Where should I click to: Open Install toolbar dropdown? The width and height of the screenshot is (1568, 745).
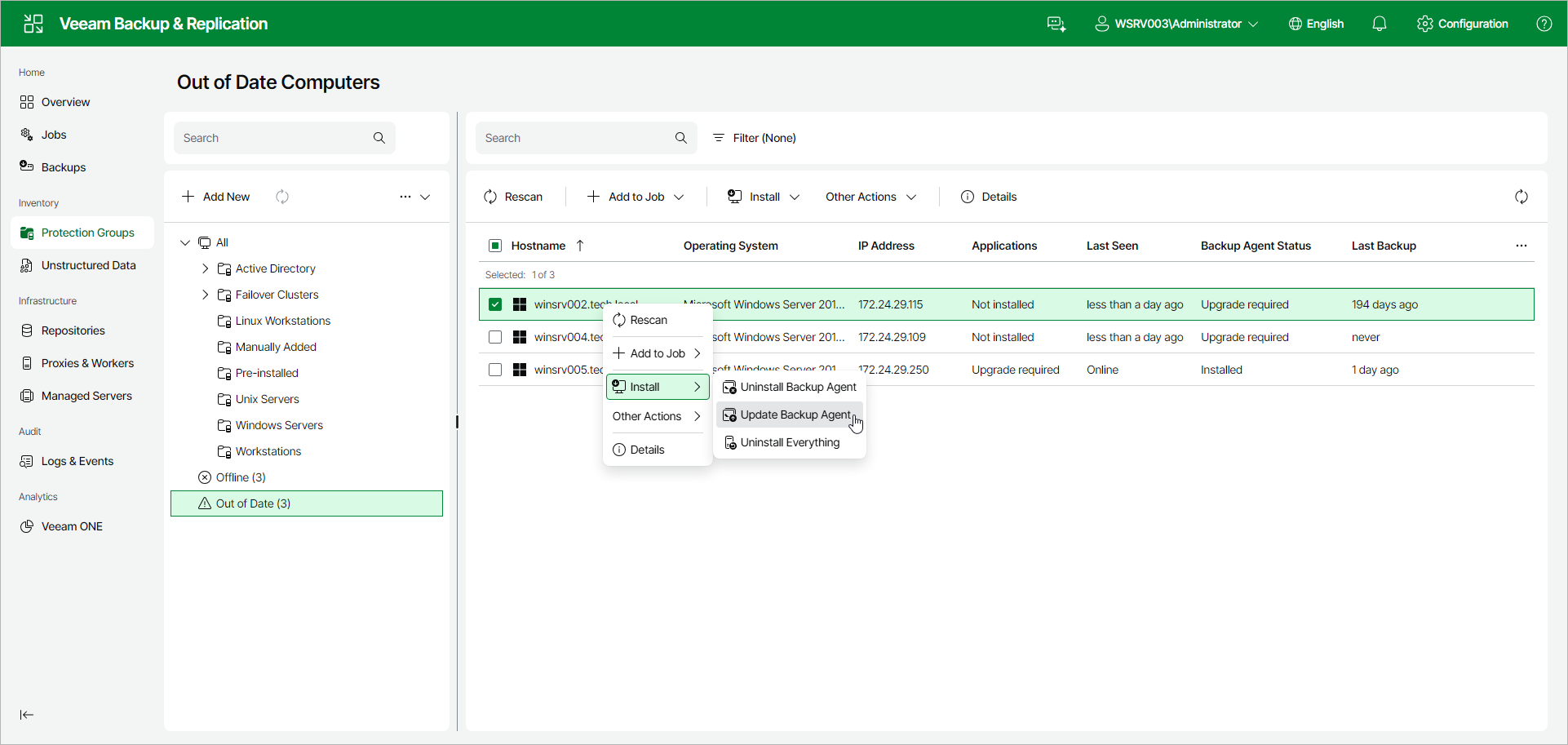coord(764,197)
